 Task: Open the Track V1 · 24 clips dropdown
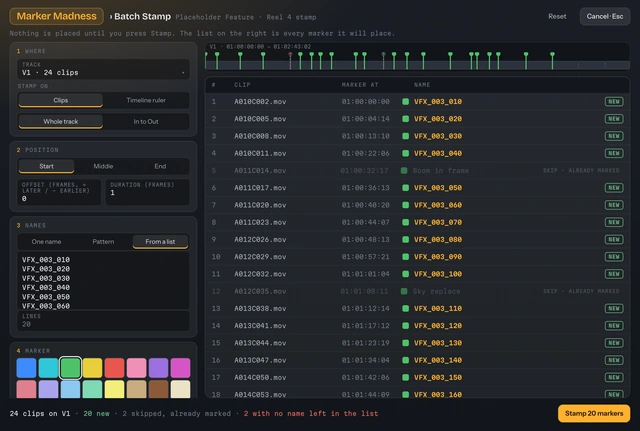click(103, 69)
